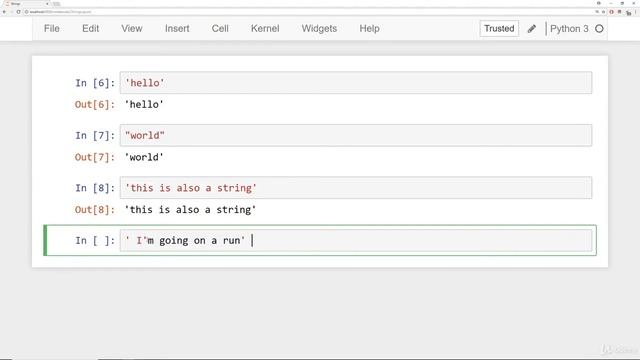This screenshot has width=640, height=360.
Task: Click into the 'this is also a string' cell
Action: [356, 188]
